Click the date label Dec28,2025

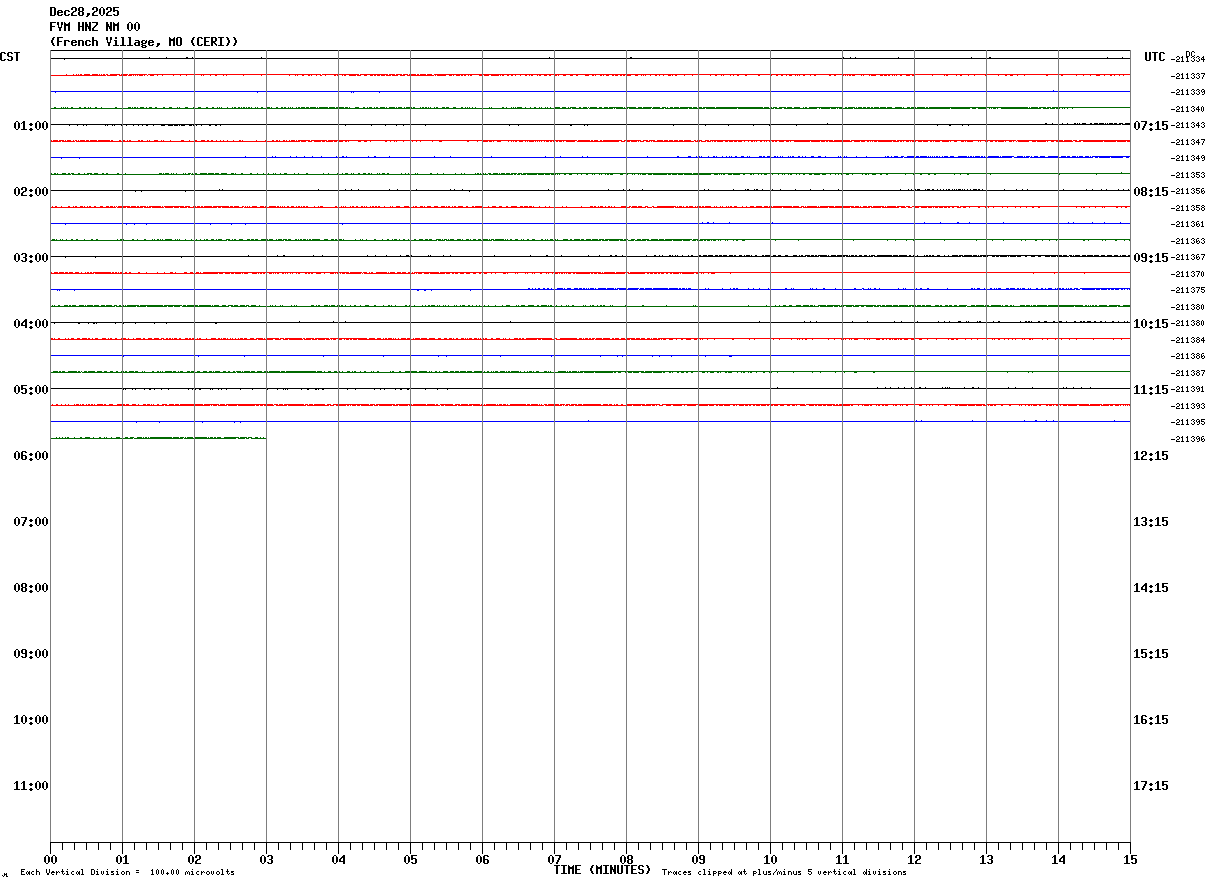tap(84, 12)
